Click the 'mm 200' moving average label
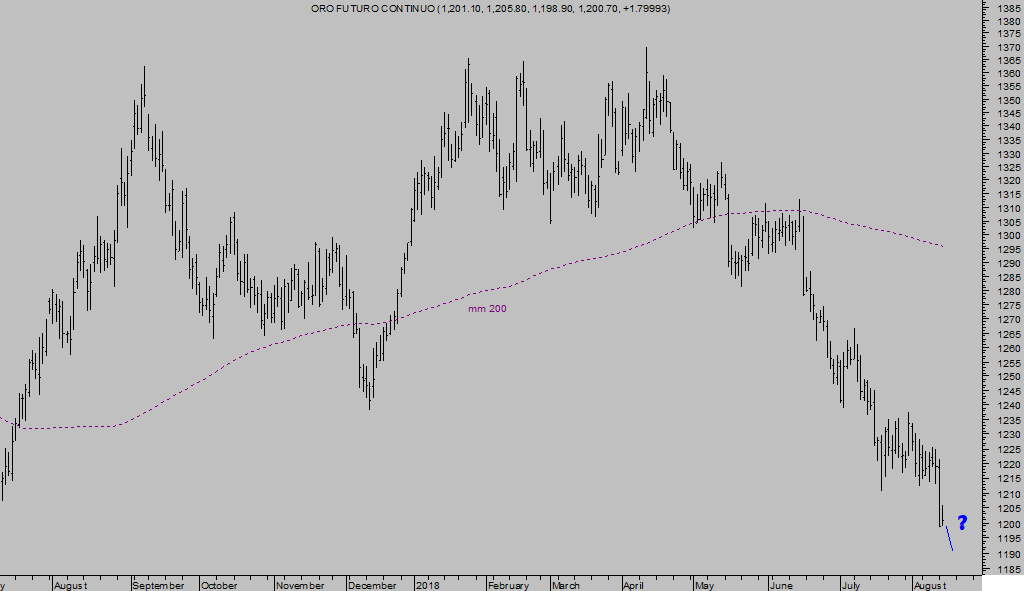The height and width of the screenshot is (591, 1024). (x=487, y=309)
